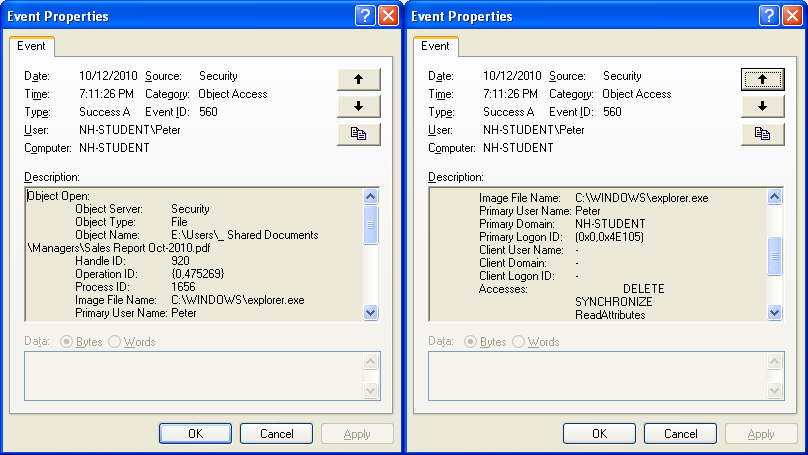
Task: Copy event details in left dialog
Action: 359,134
